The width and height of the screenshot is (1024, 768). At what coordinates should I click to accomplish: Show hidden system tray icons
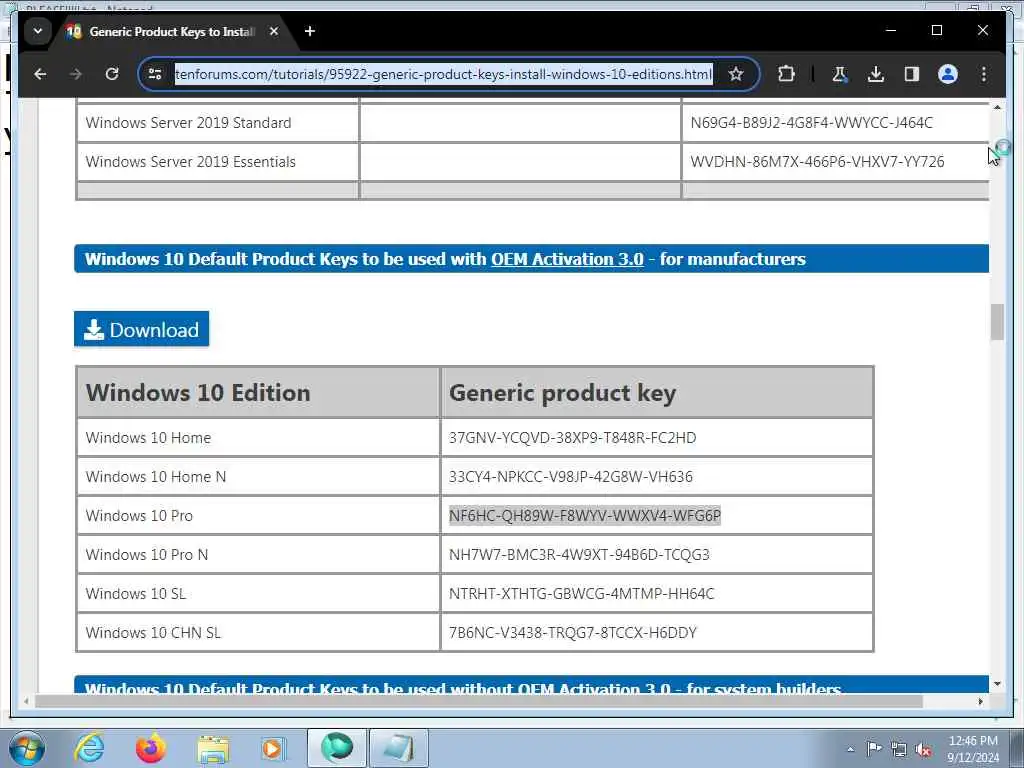coord(850,750)
